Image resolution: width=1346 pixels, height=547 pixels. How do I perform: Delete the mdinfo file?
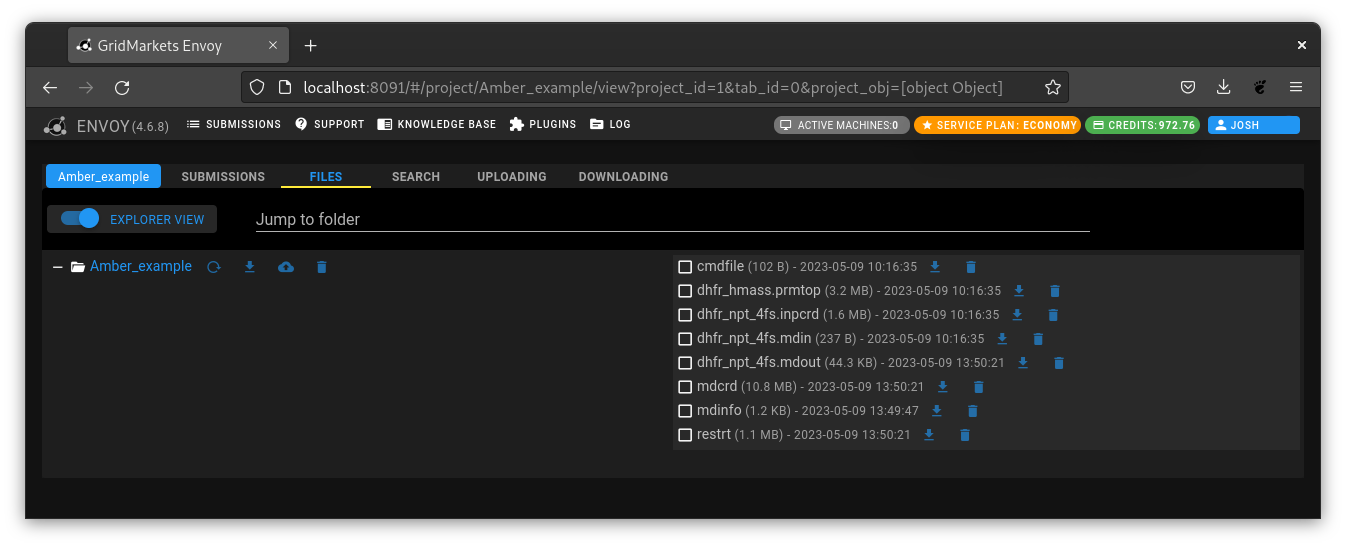tap(973, 411)
